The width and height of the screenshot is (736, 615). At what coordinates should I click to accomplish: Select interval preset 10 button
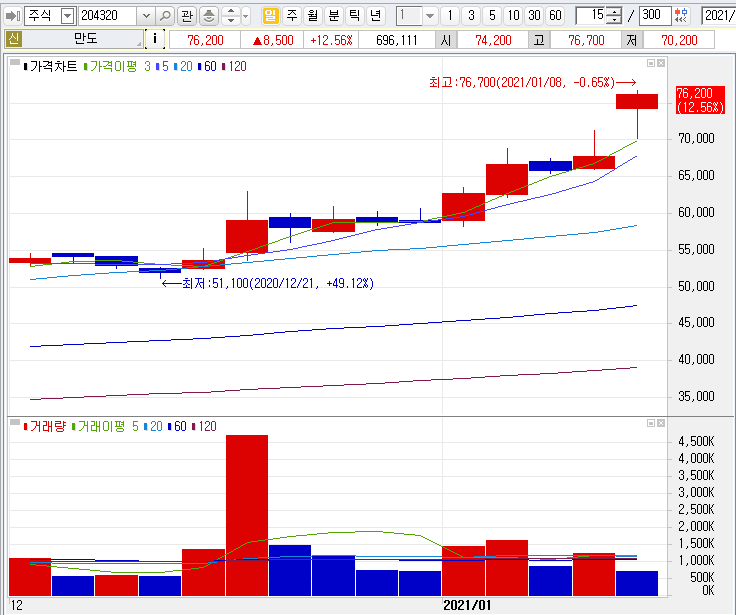(514, 16)
